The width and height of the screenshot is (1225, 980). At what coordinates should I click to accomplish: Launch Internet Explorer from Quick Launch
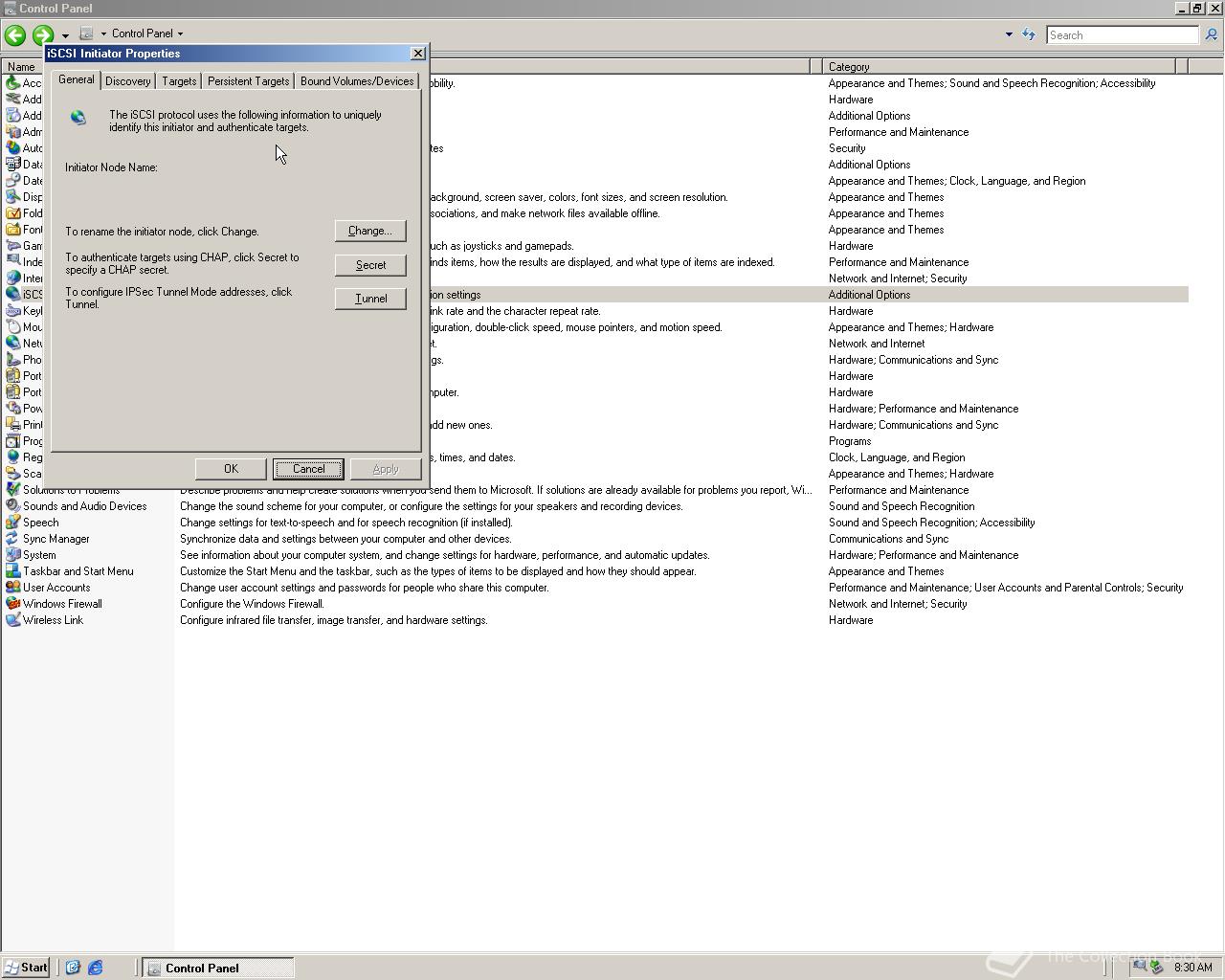[95, 968]
